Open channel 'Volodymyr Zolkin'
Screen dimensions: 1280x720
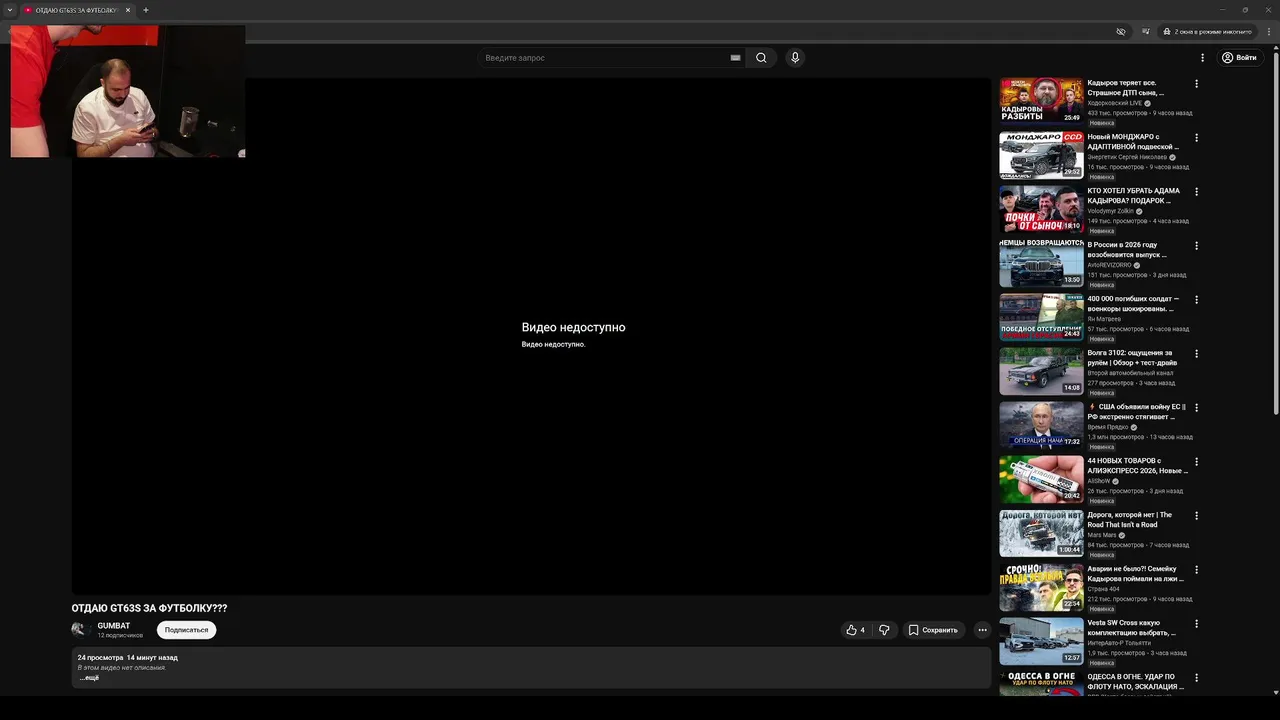pyautogui.click(x=1111, y=211)
